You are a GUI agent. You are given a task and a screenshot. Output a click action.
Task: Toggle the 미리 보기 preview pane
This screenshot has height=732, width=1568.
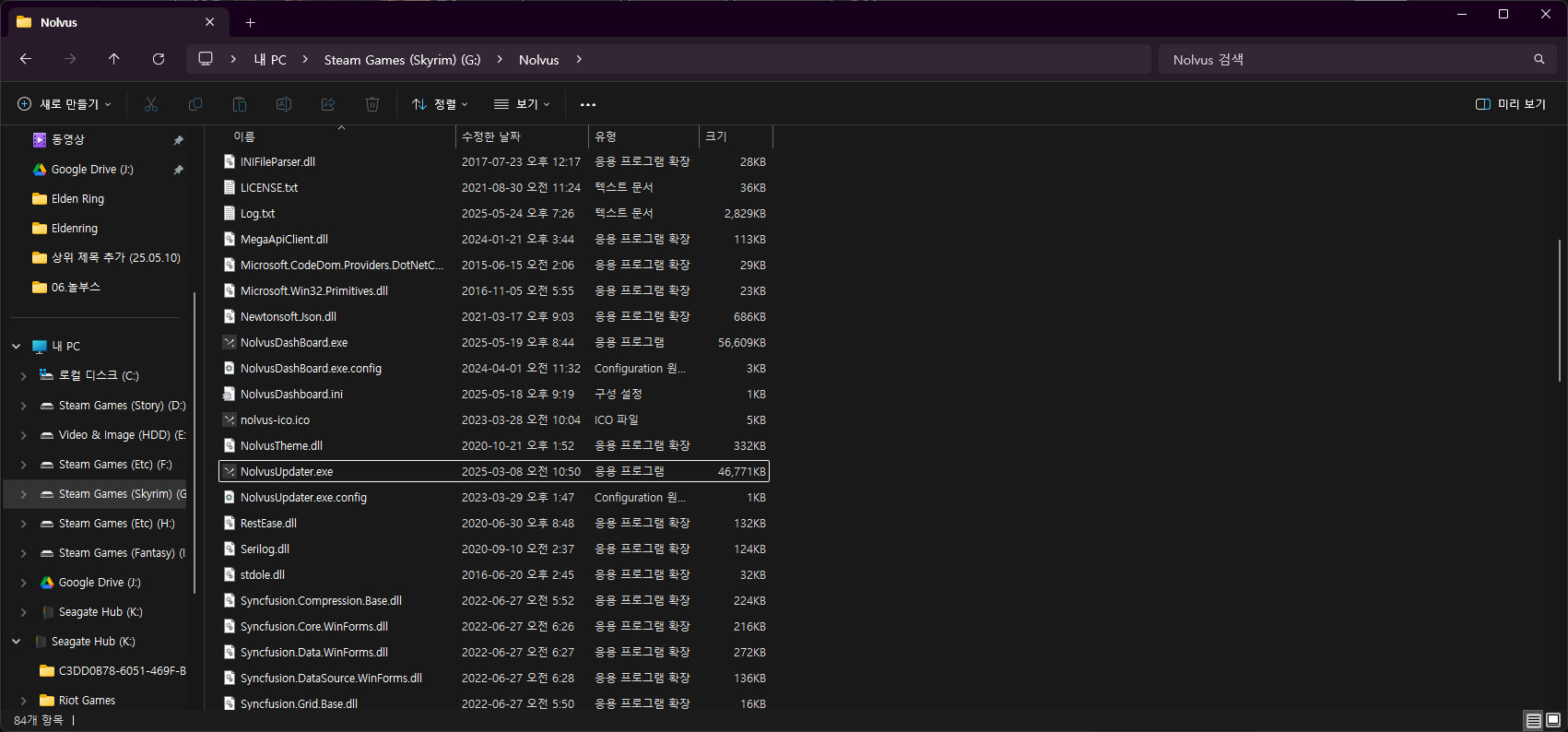click(1511, 104)
